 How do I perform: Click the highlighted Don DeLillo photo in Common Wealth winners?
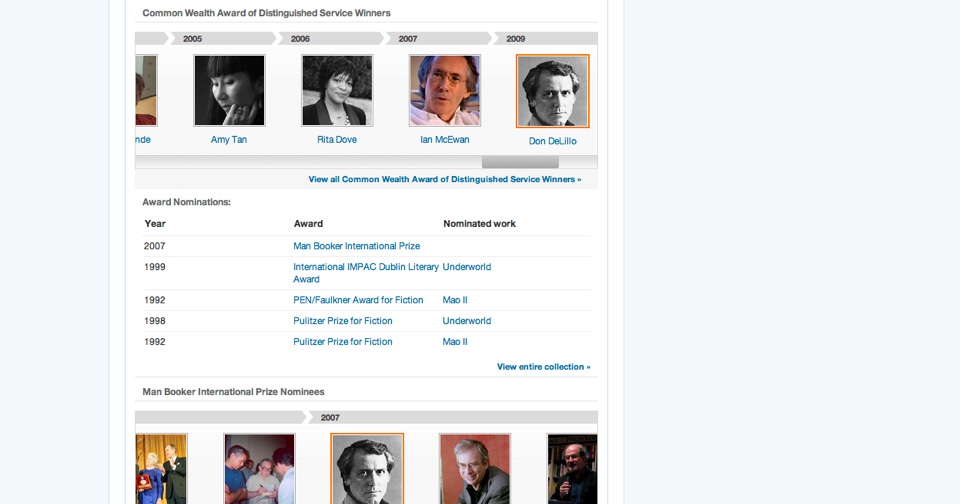pyautogui.click(x=553, y=91)
